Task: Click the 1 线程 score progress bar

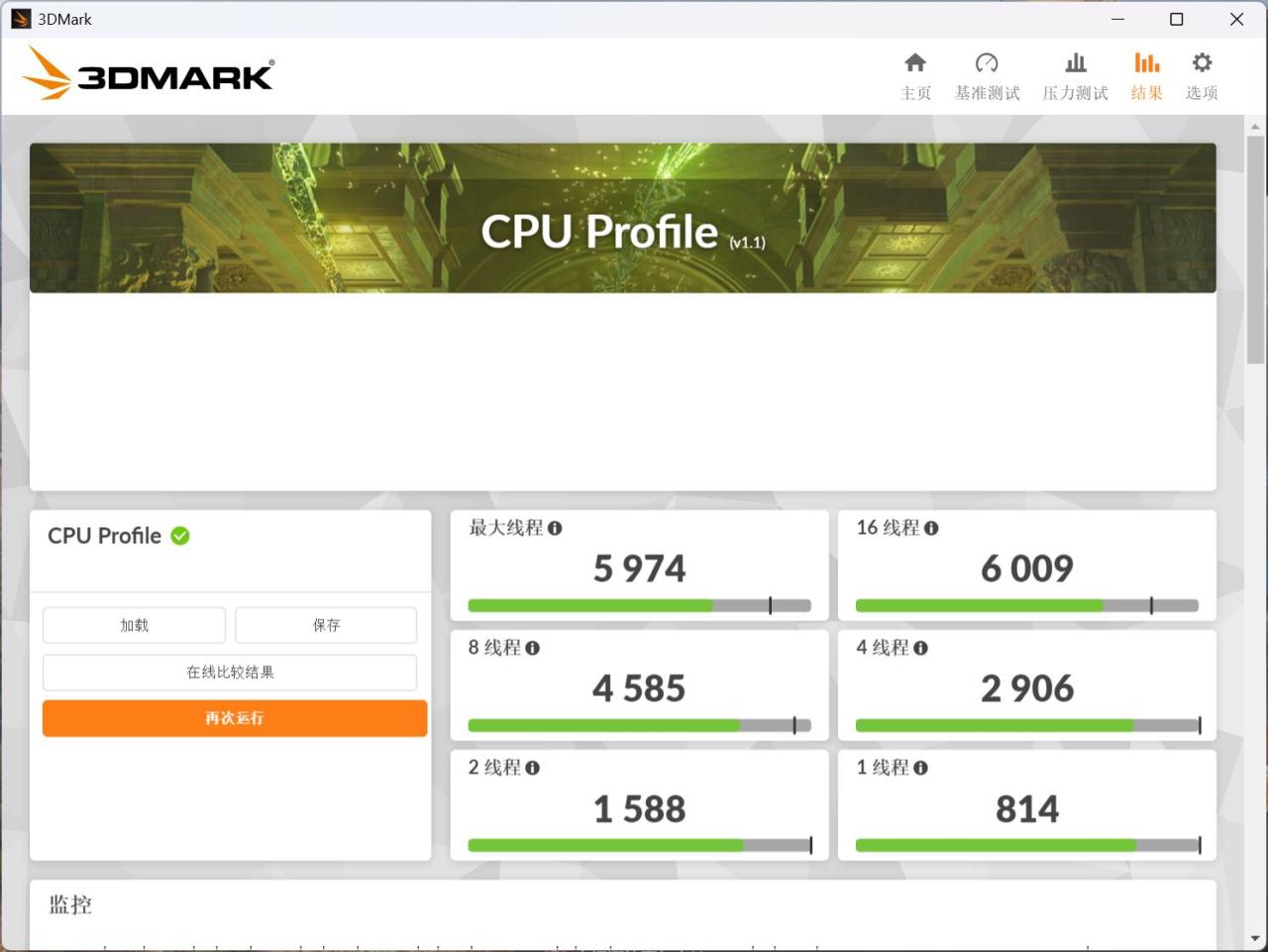Action: coord(1027,845)
